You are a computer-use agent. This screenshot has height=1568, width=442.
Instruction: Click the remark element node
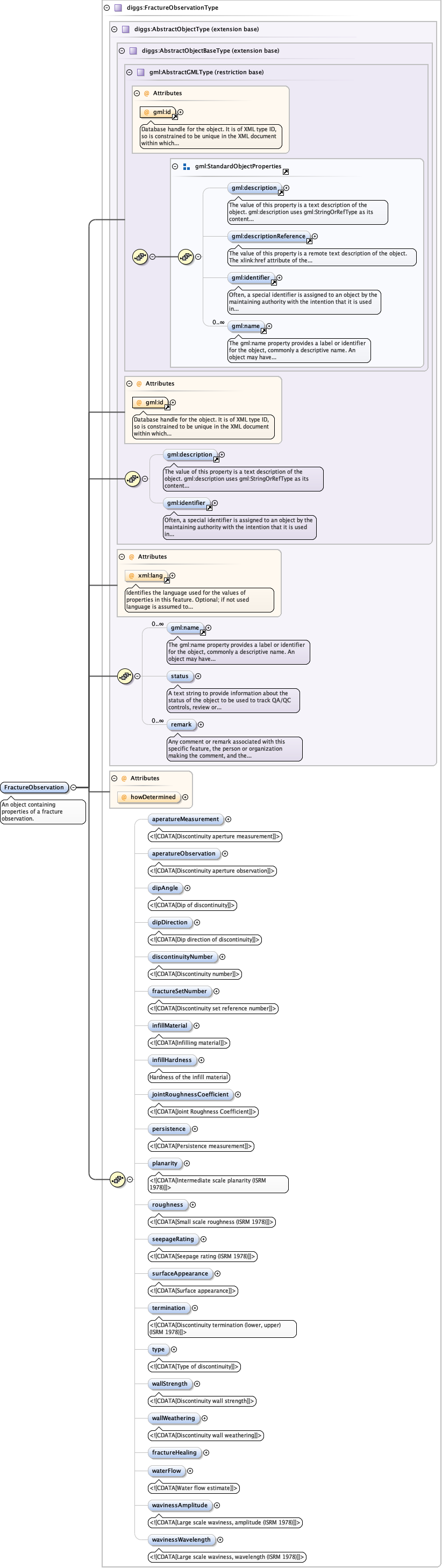pos(181,724)
